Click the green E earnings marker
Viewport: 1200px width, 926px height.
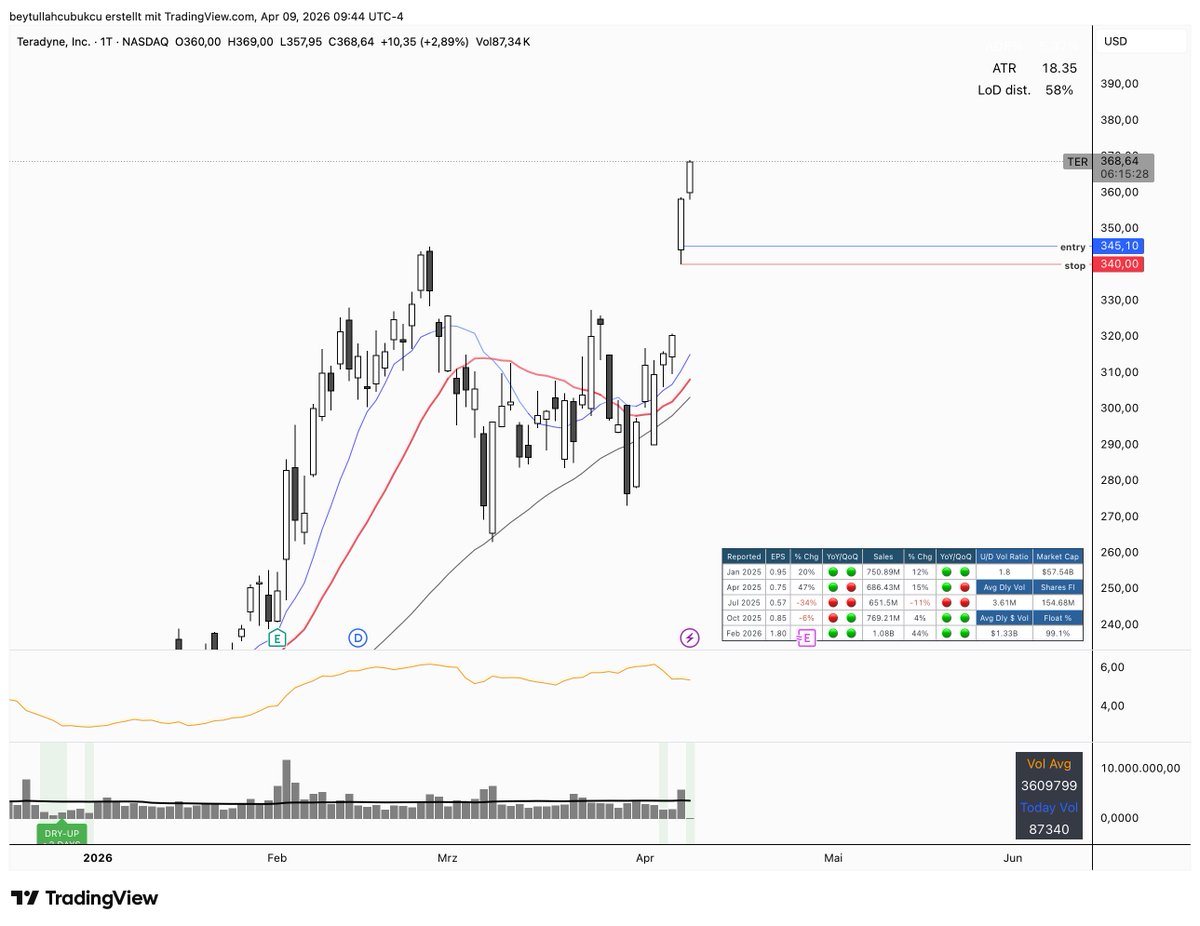click(277, 638)
